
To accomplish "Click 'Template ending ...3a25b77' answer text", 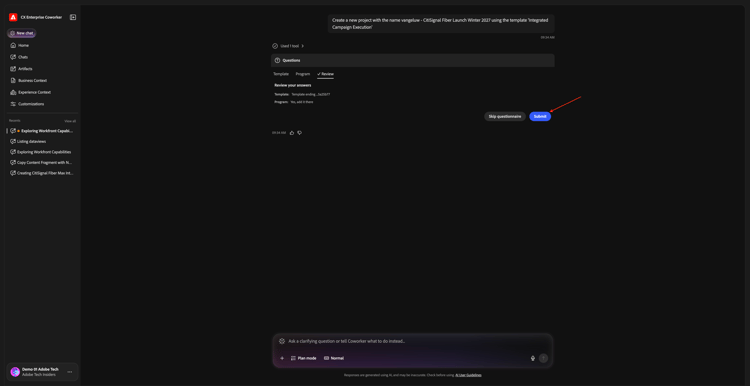I will pyautogui.click(x=310, y=94).
